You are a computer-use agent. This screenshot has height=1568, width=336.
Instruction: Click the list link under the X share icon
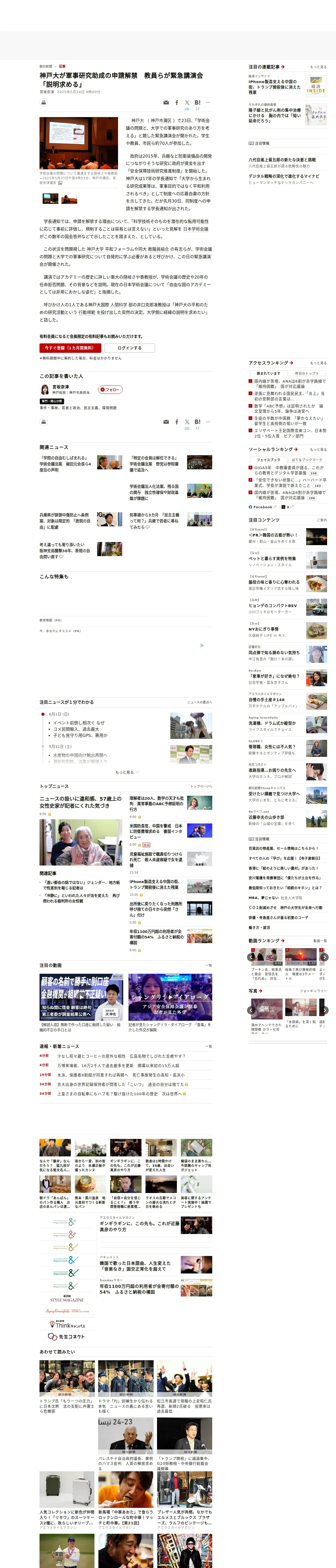click(x=187, y=108)
